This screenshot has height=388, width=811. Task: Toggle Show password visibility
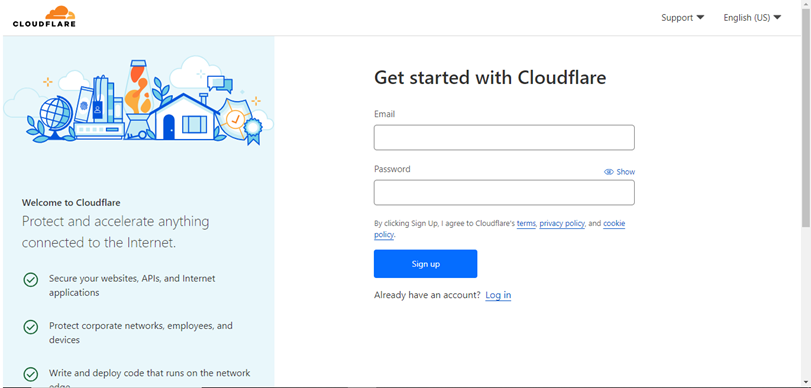(x=619, y=172)
